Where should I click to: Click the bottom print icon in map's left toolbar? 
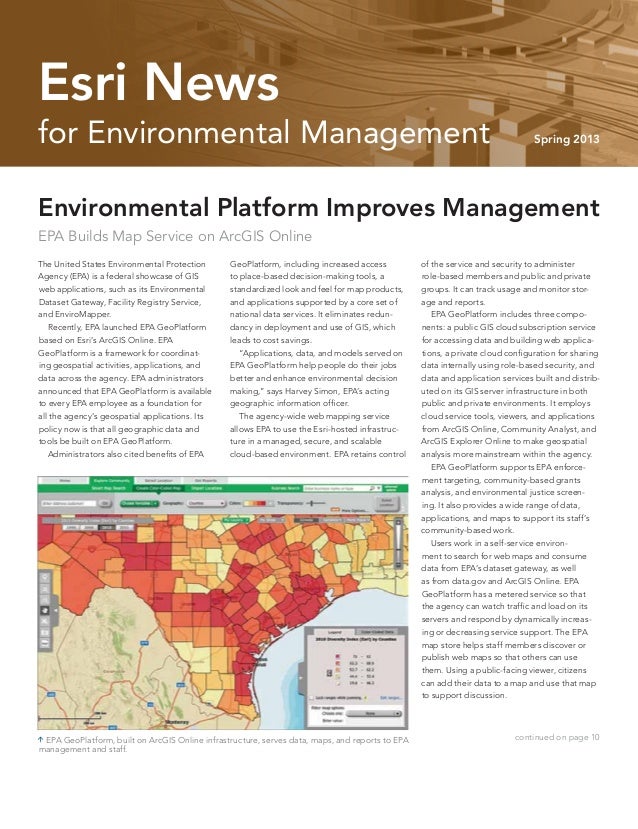(44, 643)
